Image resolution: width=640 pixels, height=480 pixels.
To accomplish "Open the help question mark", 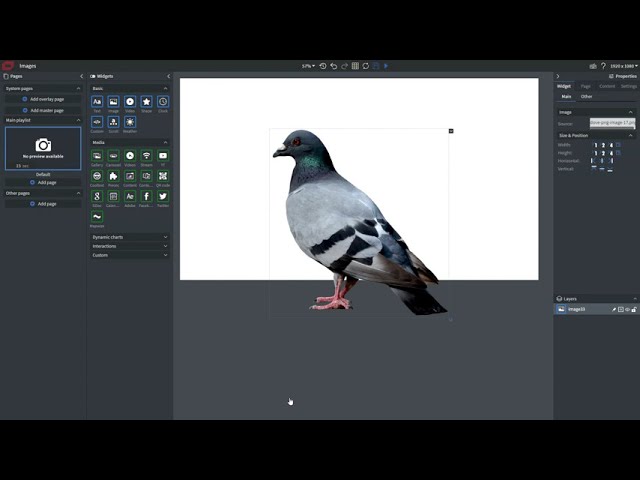I will click(603, 66).
